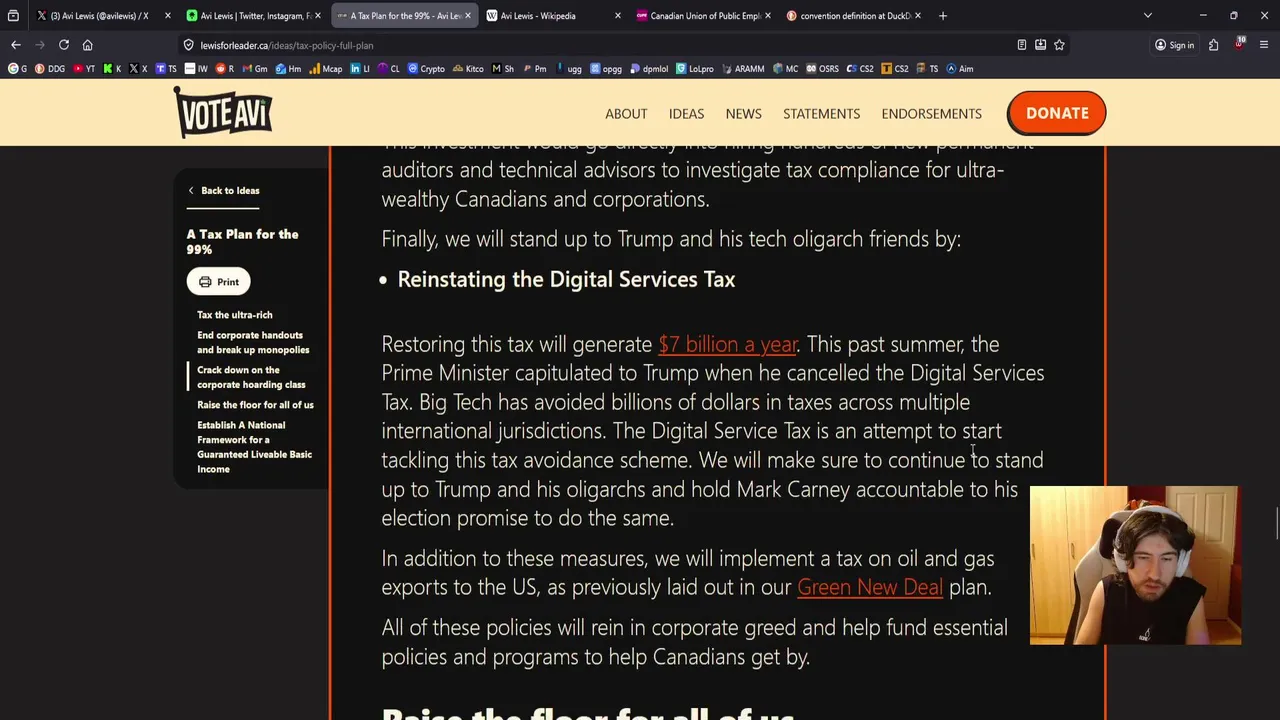Toggle reader view icon in address bar
Viewport: 1280px width, 720px height.
1021,45
